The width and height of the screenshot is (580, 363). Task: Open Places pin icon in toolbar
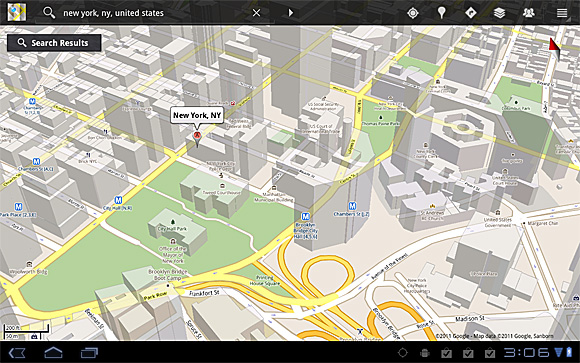(441, 13)
